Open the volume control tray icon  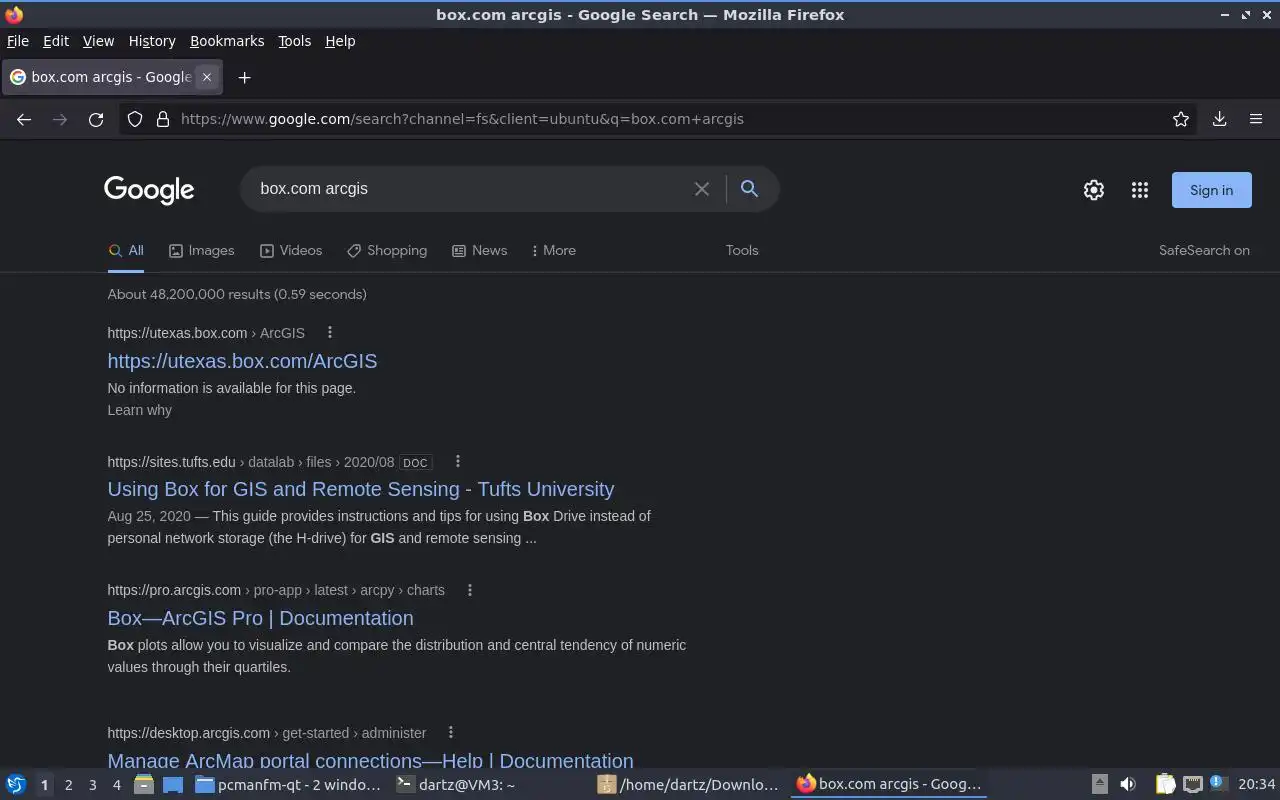tap(1128, 785)
